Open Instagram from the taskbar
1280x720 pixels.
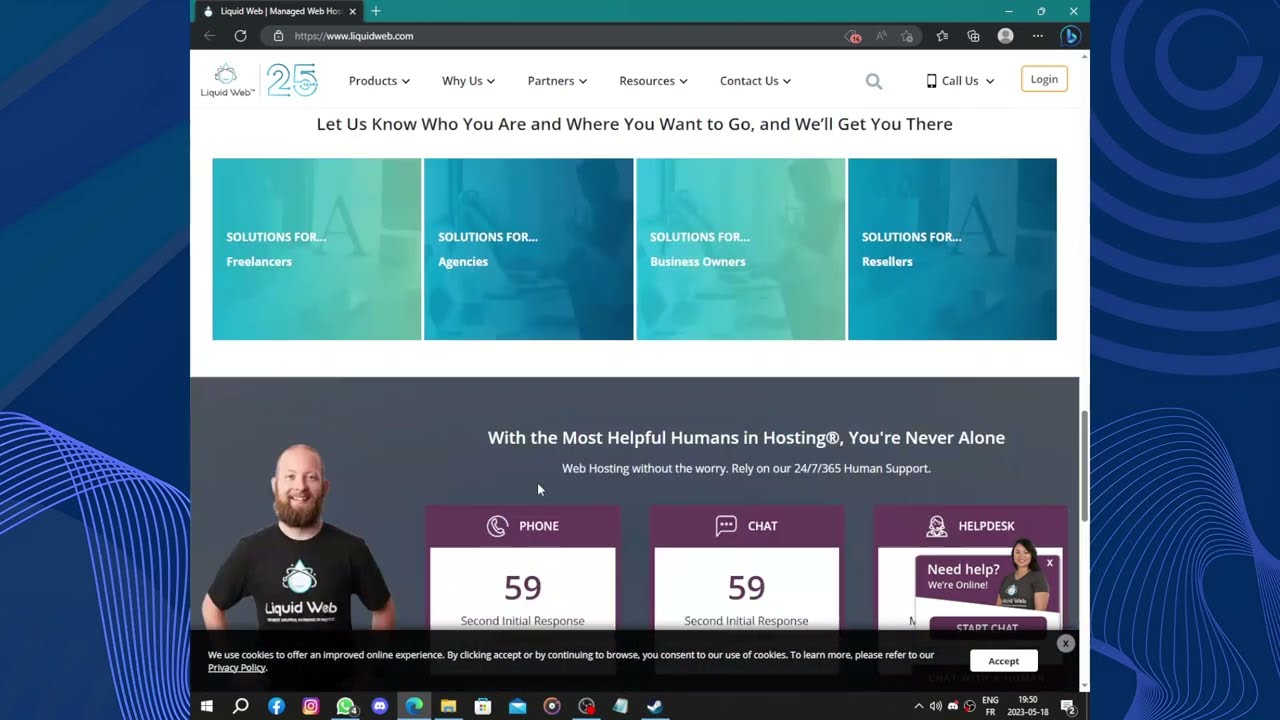point(311,706)
